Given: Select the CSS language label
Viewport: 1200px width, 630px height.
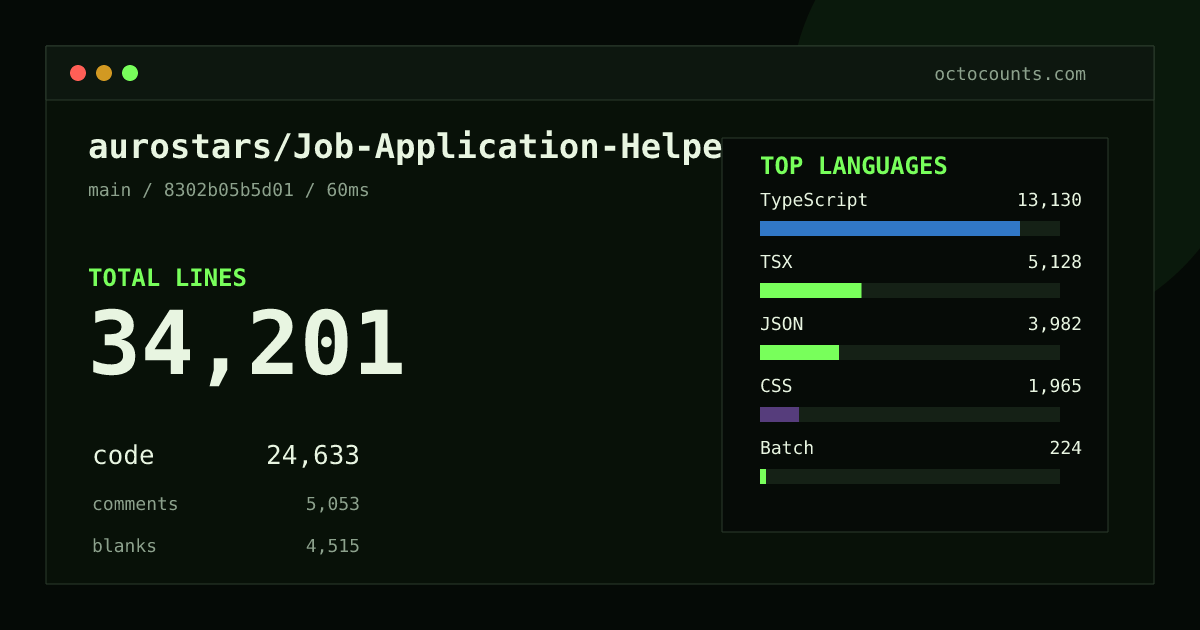Looking at the screenshot, I should (776, 386).
